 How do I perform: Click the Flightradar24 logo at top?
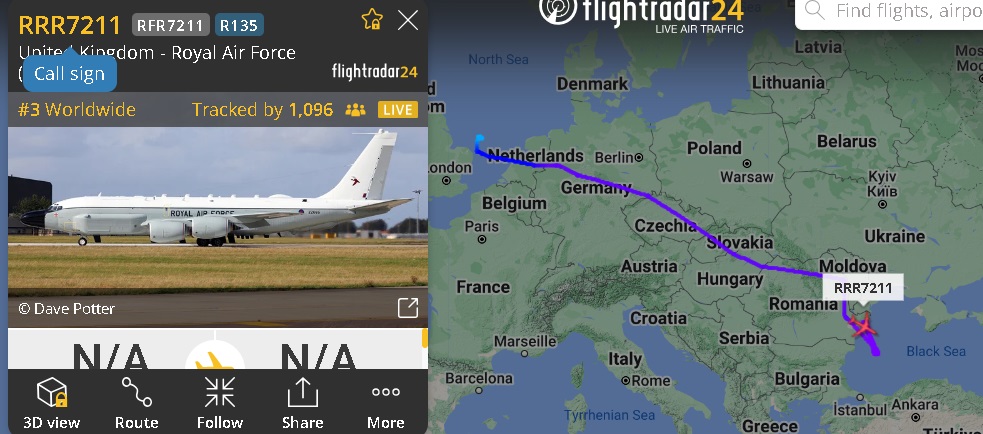point(641,14)
